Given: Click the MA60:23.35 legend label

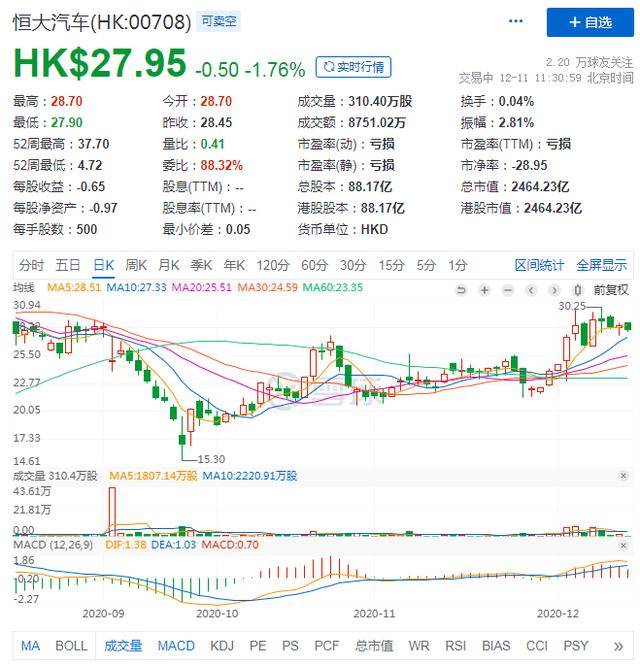Looking at the screenshot, I should pyautogui.click(x=332, y=288).
